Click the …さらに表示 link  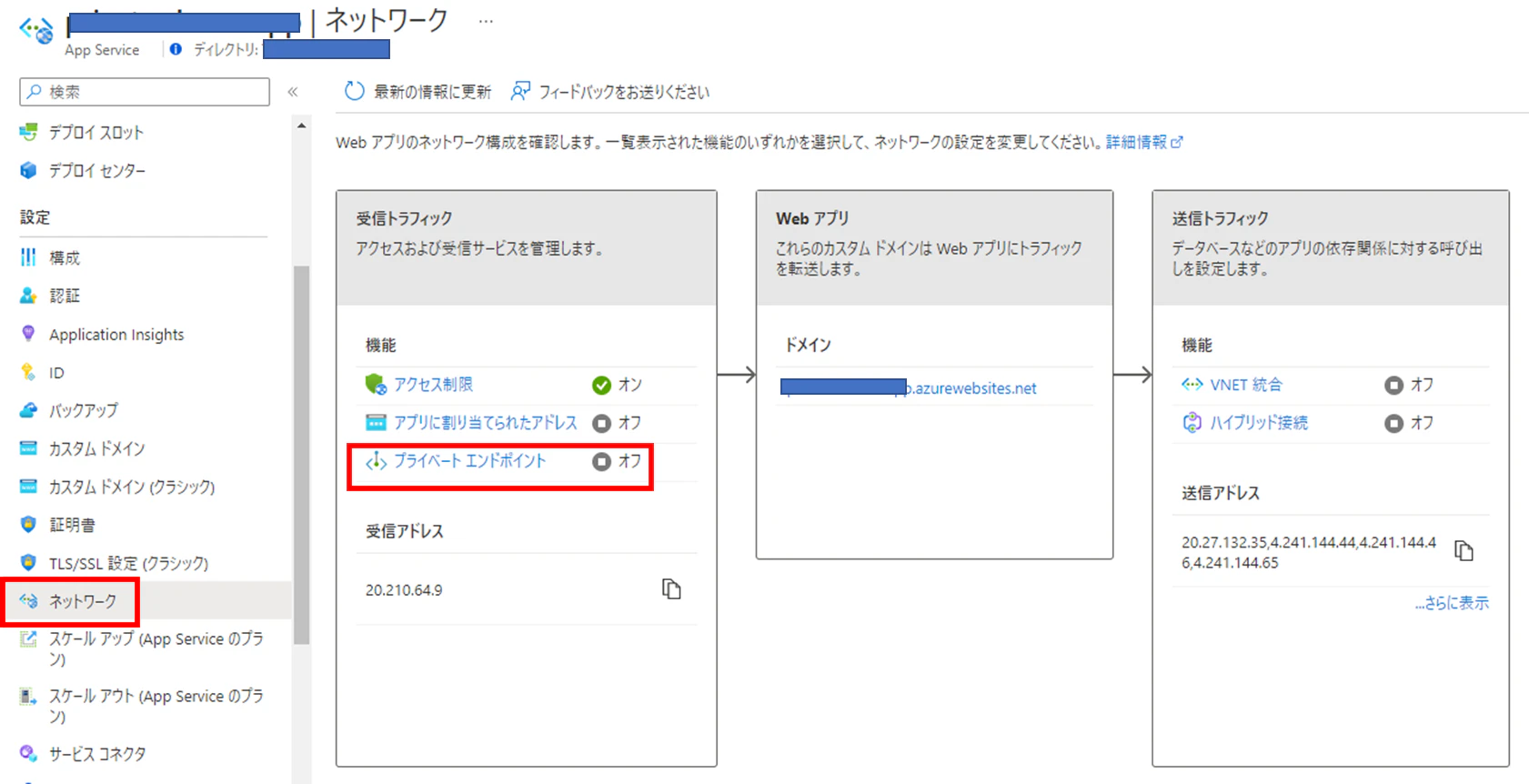tap(1452, 602)
